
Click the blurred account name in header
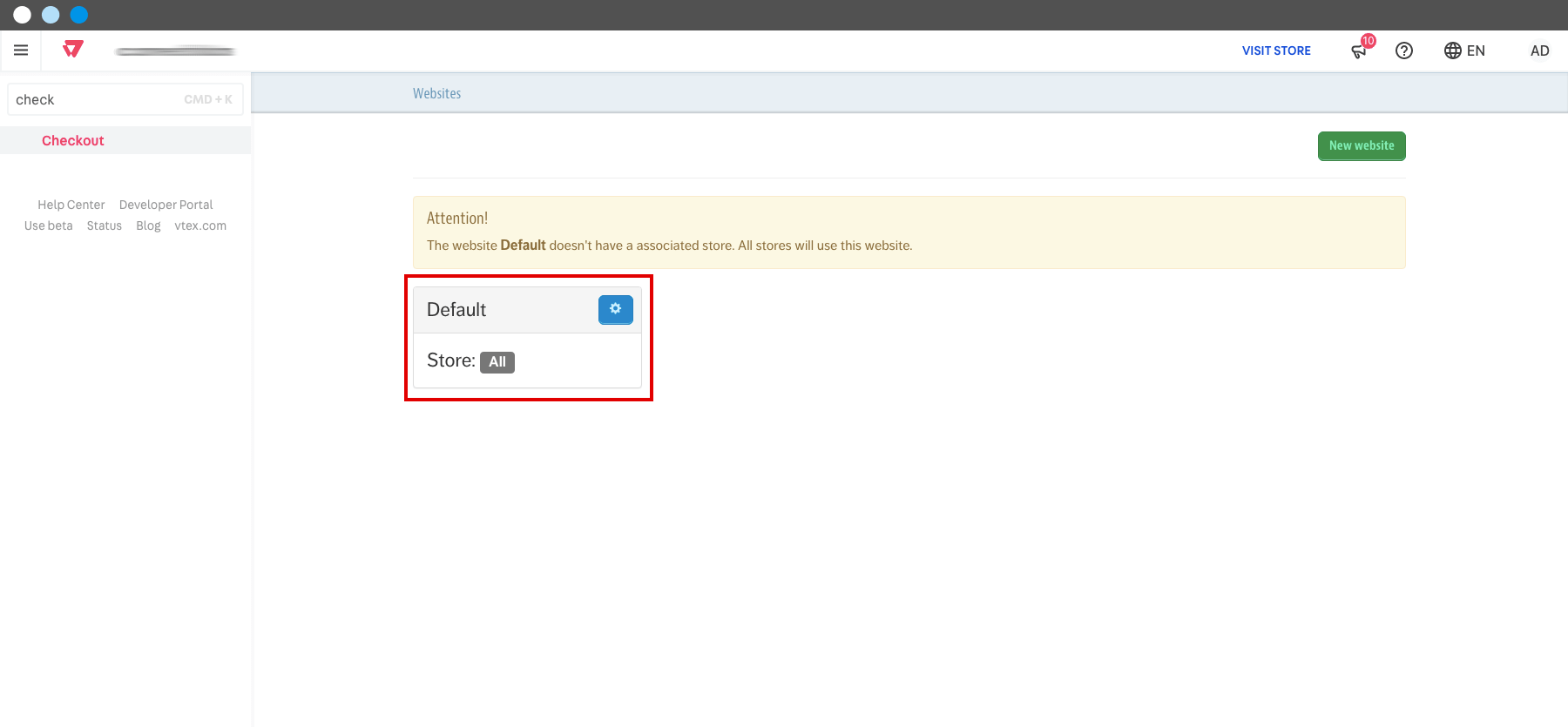175,51
